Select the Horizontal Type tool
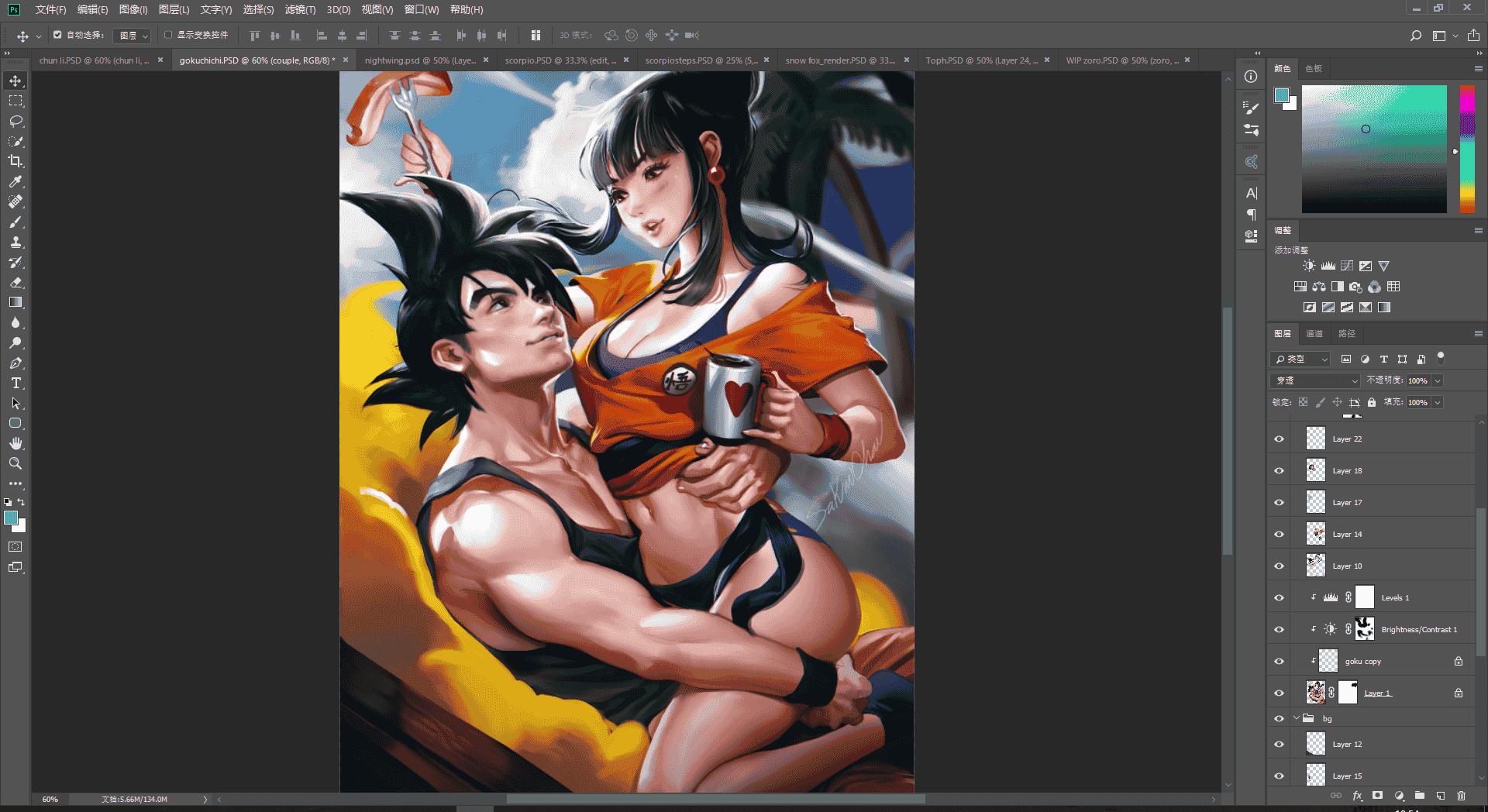 tap(15, 383)
